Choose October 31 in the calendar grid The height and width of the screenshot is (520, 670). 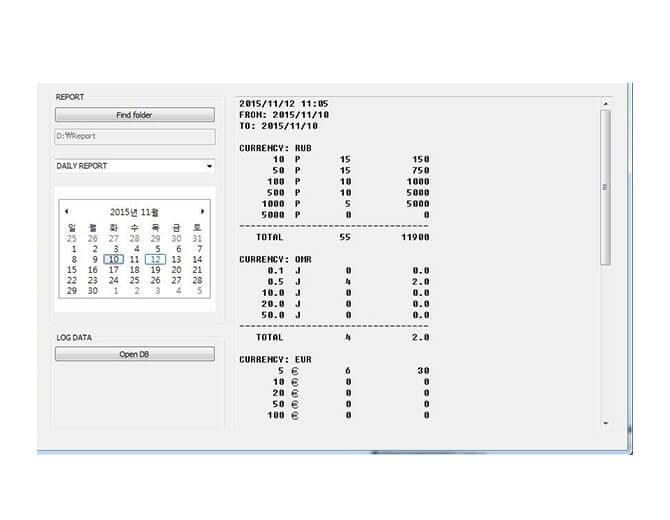point(197,238)
